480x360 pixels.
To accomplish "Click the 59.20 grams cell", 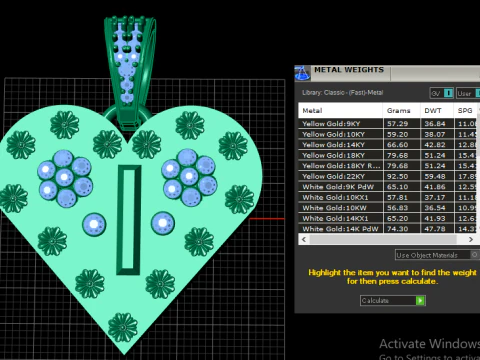I will pos(401,134).
